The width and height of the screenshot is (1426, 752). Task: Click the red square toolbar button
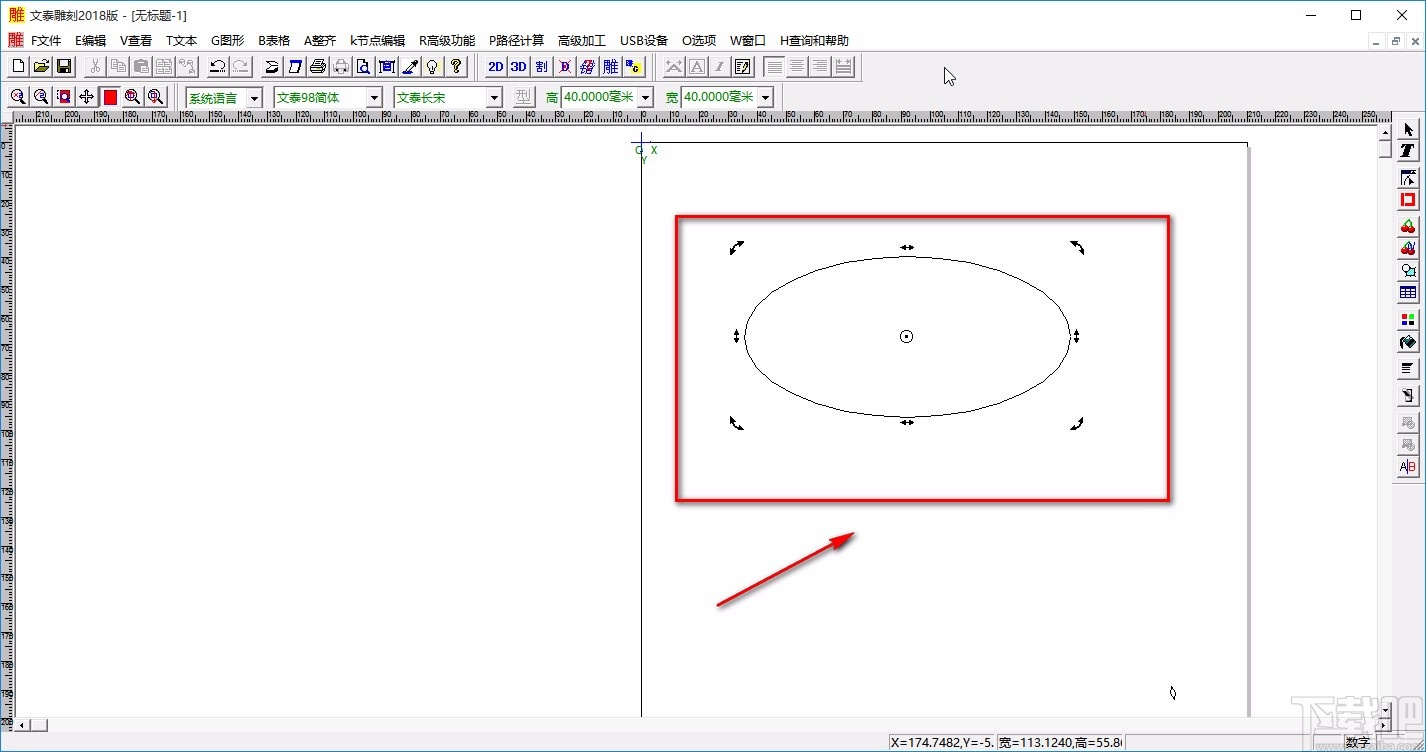click(110, 97)
